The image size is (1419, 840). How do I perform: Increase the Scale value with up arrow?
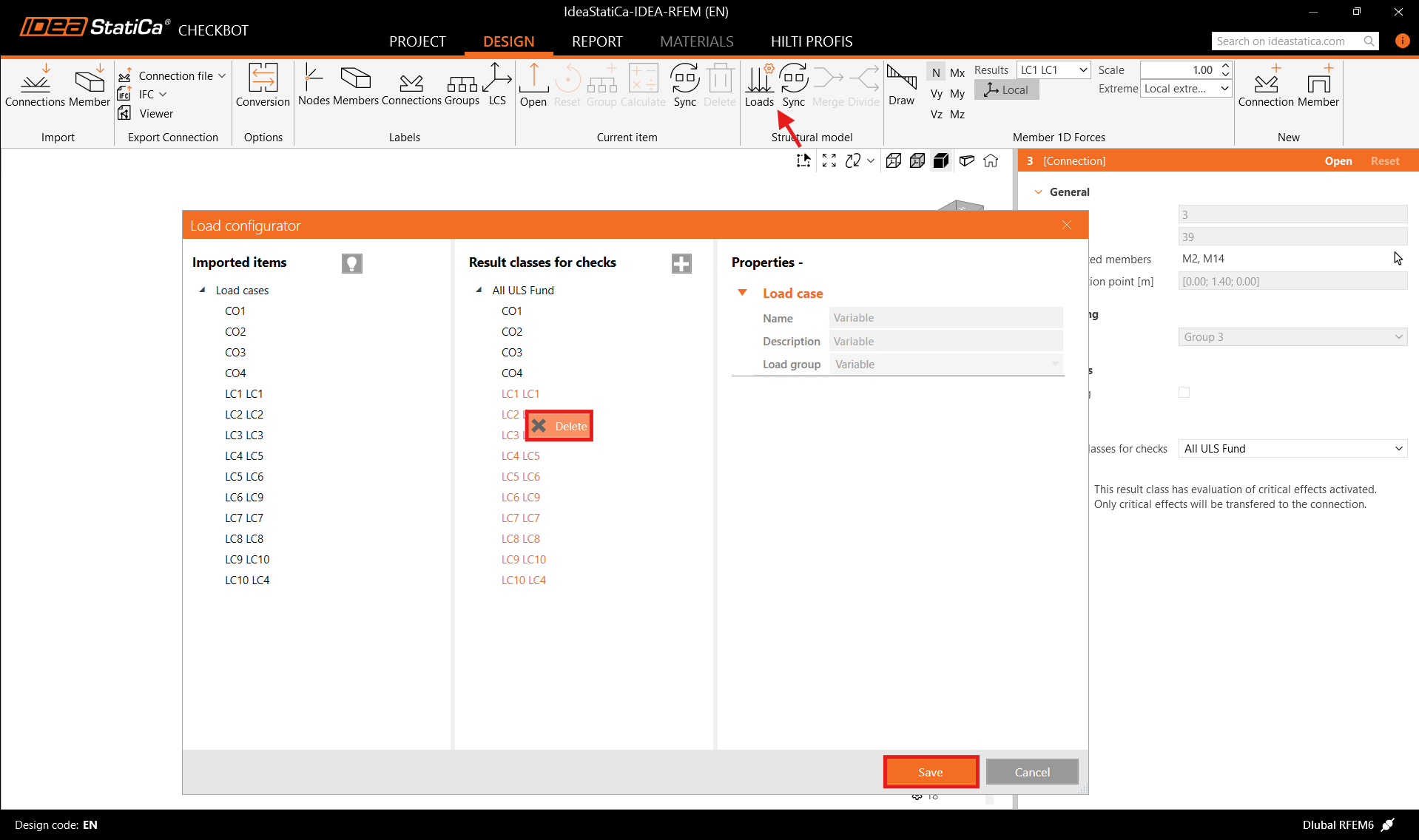(x=1225, y=66)
